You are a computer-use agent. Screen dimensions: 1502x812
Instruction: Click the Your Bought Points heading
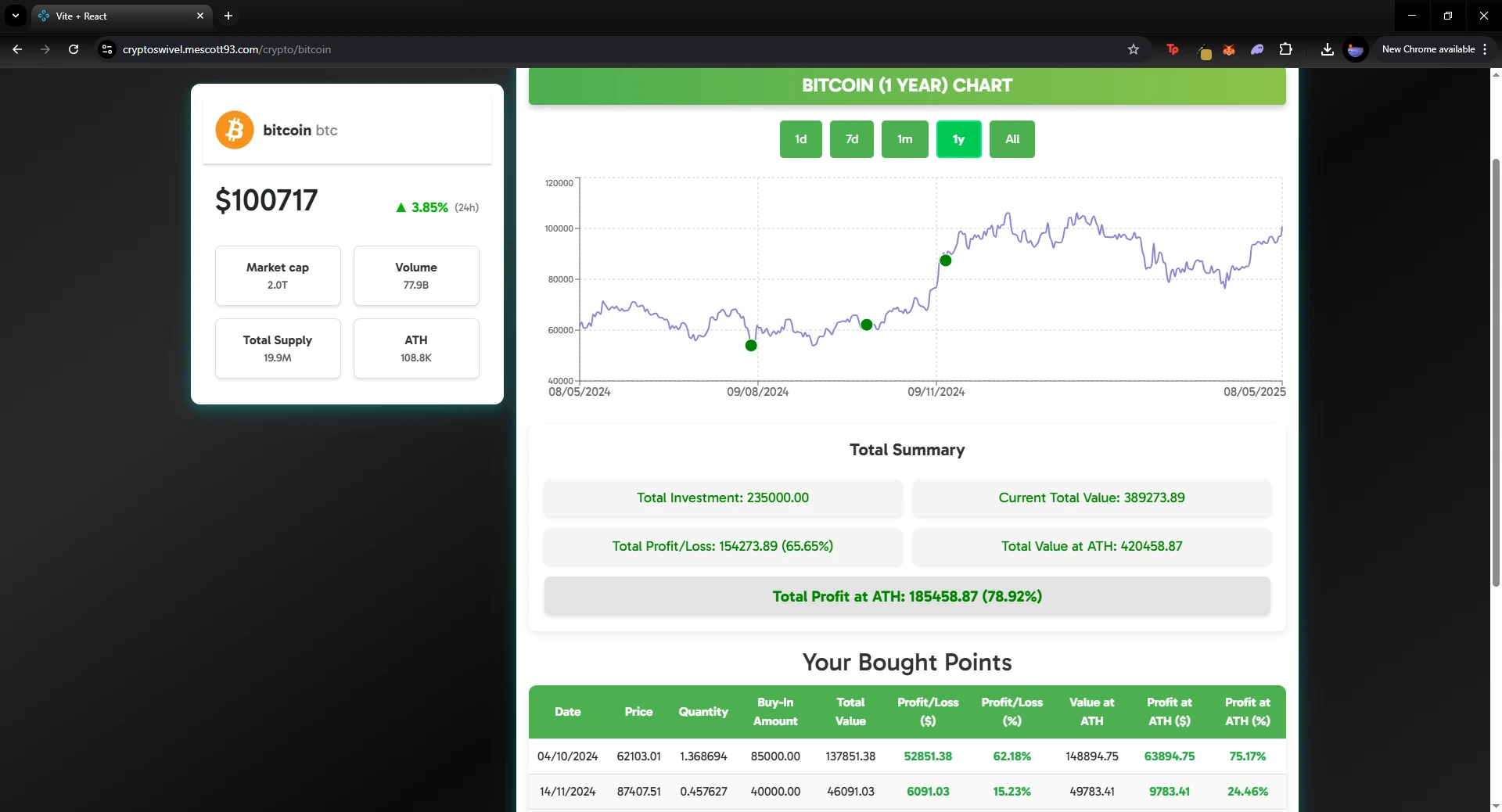click(907, 663)
